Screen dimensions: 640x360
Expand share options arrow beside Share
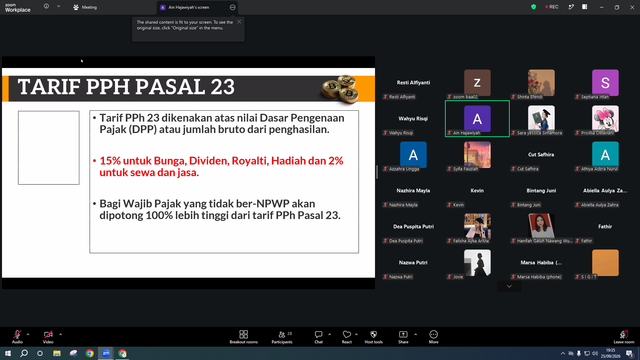click(x=416, y=334)
